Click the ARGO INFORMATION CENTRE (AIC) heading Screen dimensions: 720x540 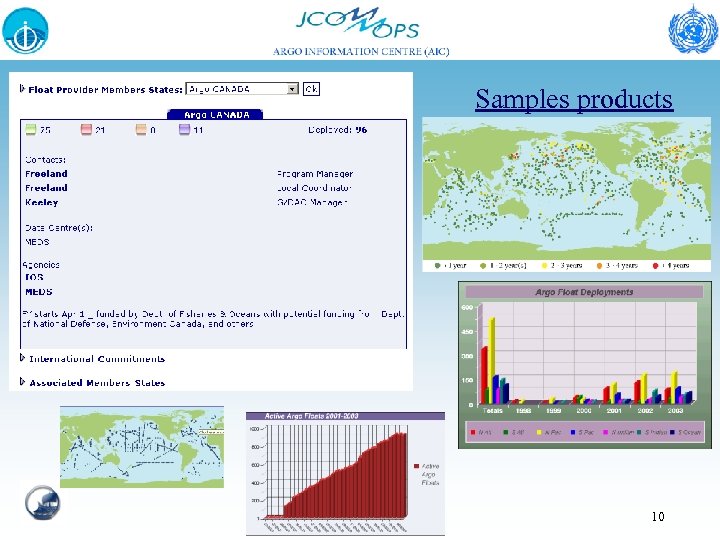tap(361, 51)
